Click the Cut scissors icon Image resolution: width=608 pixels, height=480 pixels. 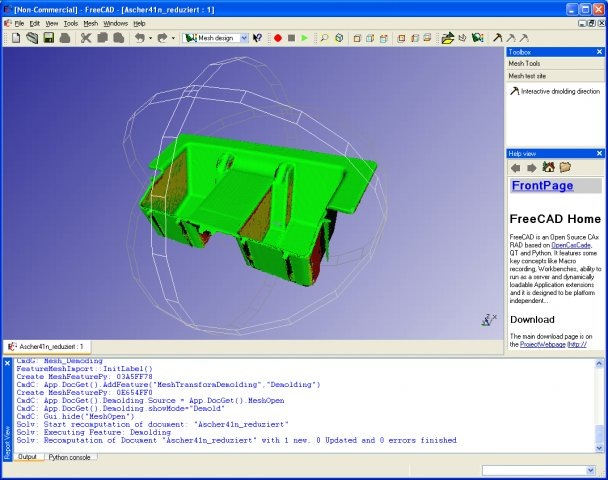click(86, 38)
